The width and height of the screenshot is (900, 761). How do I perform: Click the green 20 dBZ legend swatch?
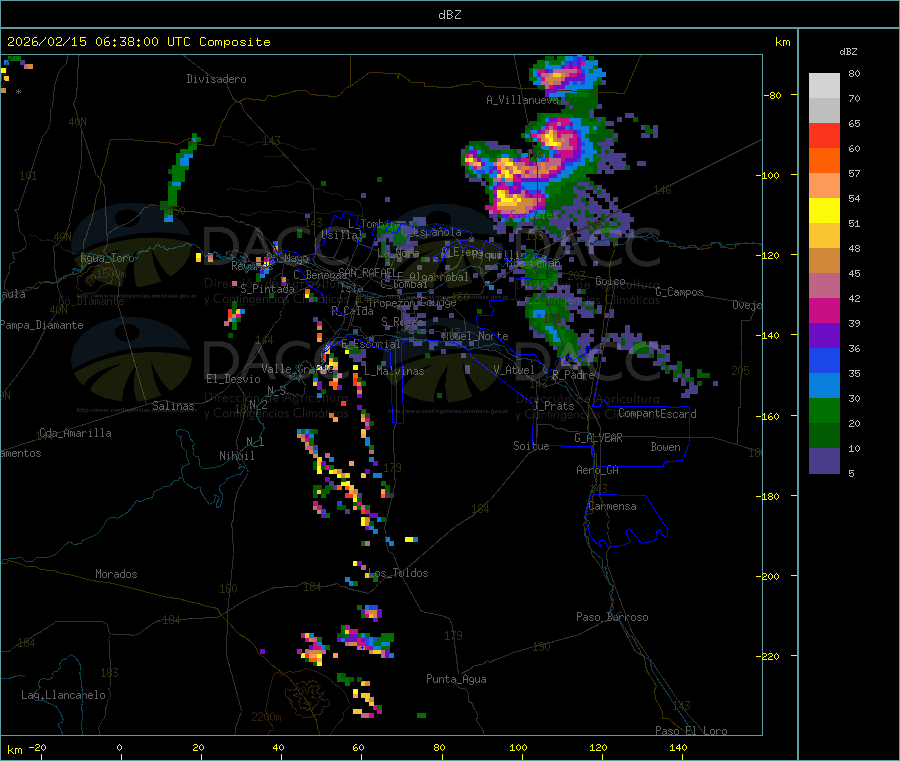pos(824,410)
